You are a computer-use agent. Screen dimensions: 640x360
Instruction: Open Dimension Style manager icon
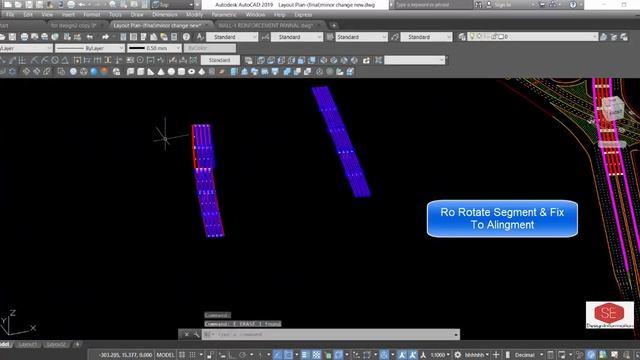[265, 37]
